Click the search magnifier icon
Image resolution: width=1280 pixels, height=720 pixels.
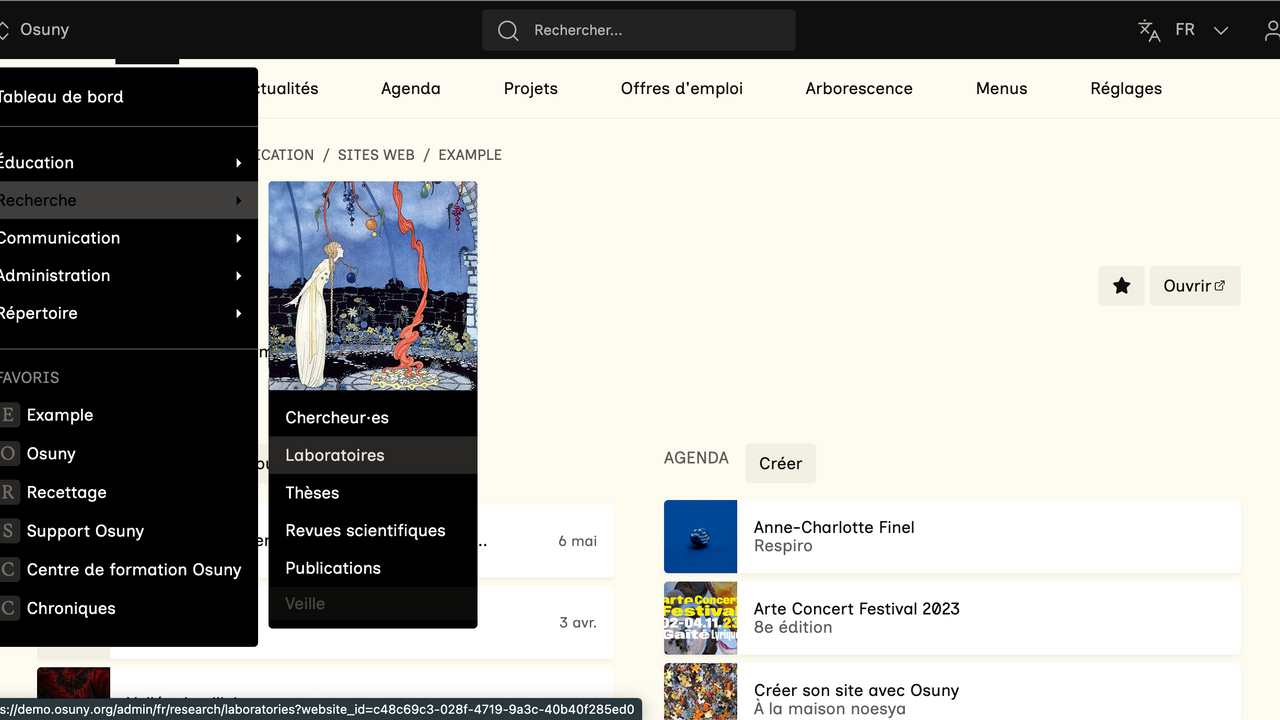[508, 31]
